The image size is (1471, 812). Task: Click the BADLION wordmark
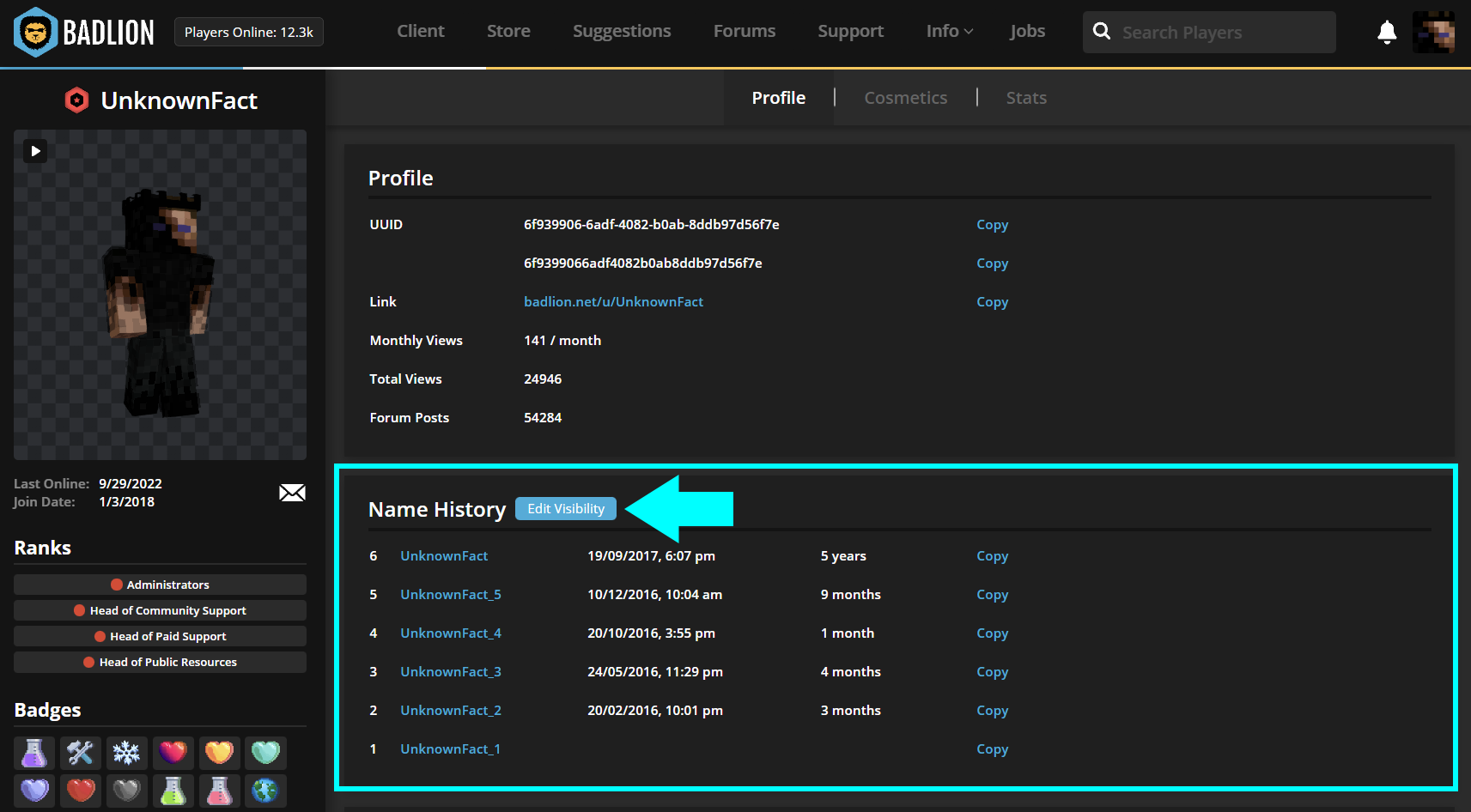tap(108, 33)
